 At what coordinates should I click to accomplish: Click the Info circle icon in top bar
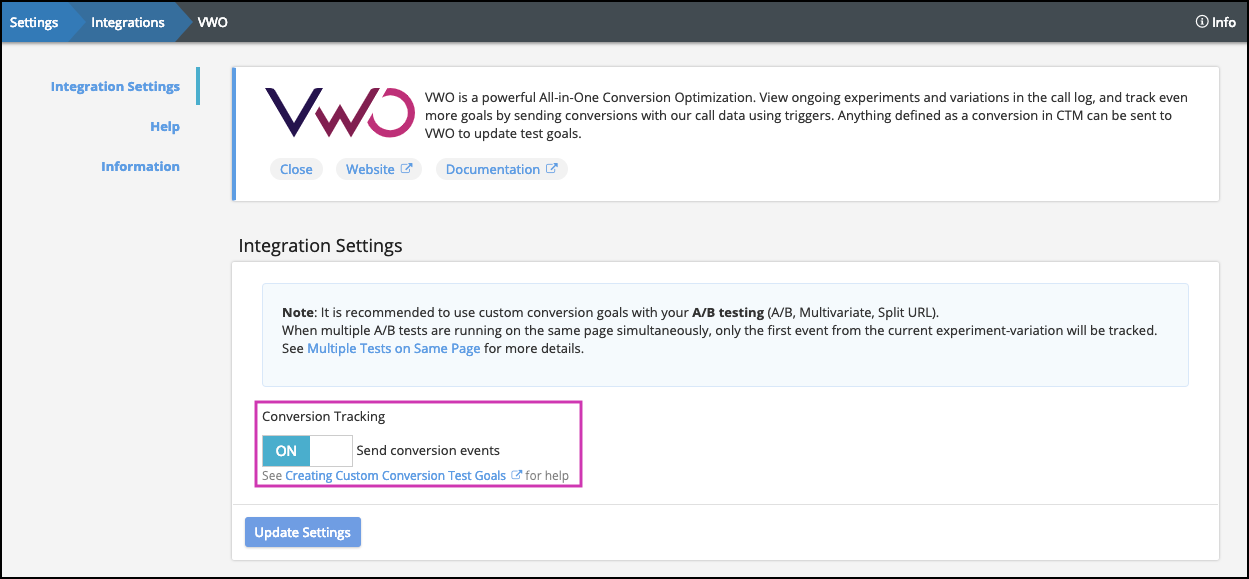click(1201, 22)
